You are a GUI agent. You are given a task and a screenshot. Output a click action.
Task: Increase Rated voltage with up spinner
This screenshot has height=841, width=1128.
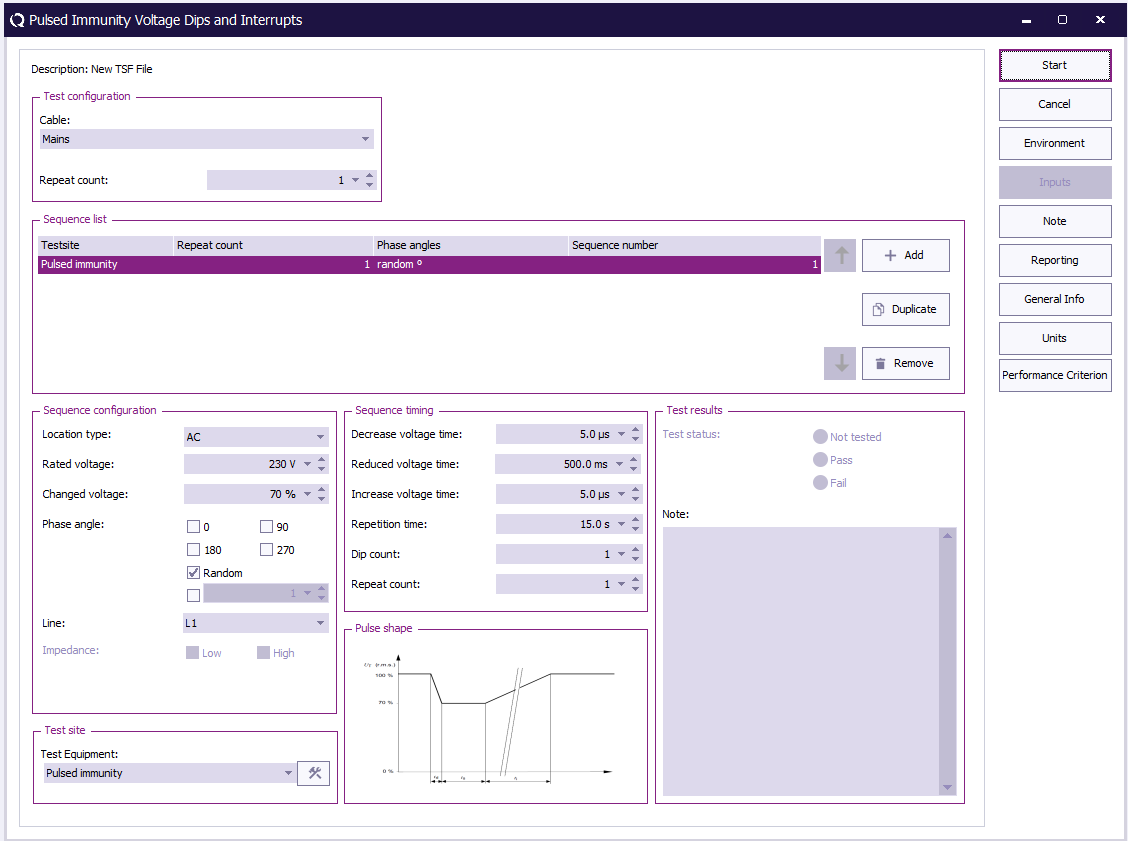pyautogui.click(x=322, y=460)
